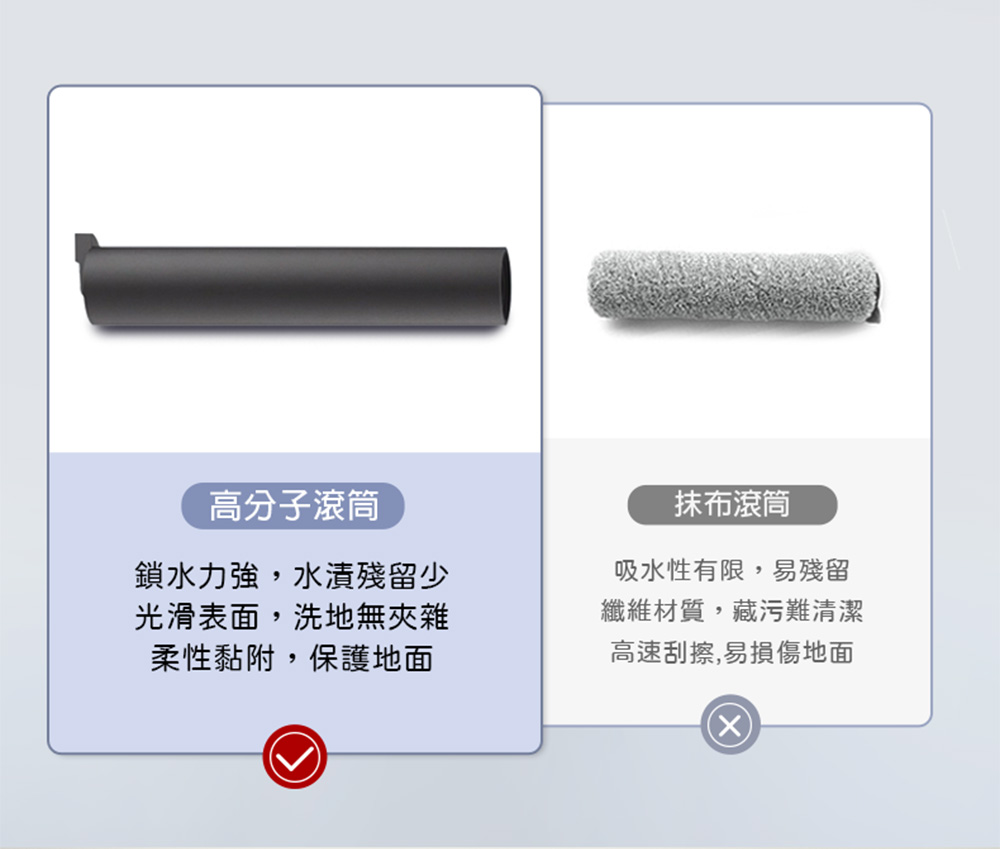Click the text 光滑表面，洗地無夾雜

pos(292,617)
